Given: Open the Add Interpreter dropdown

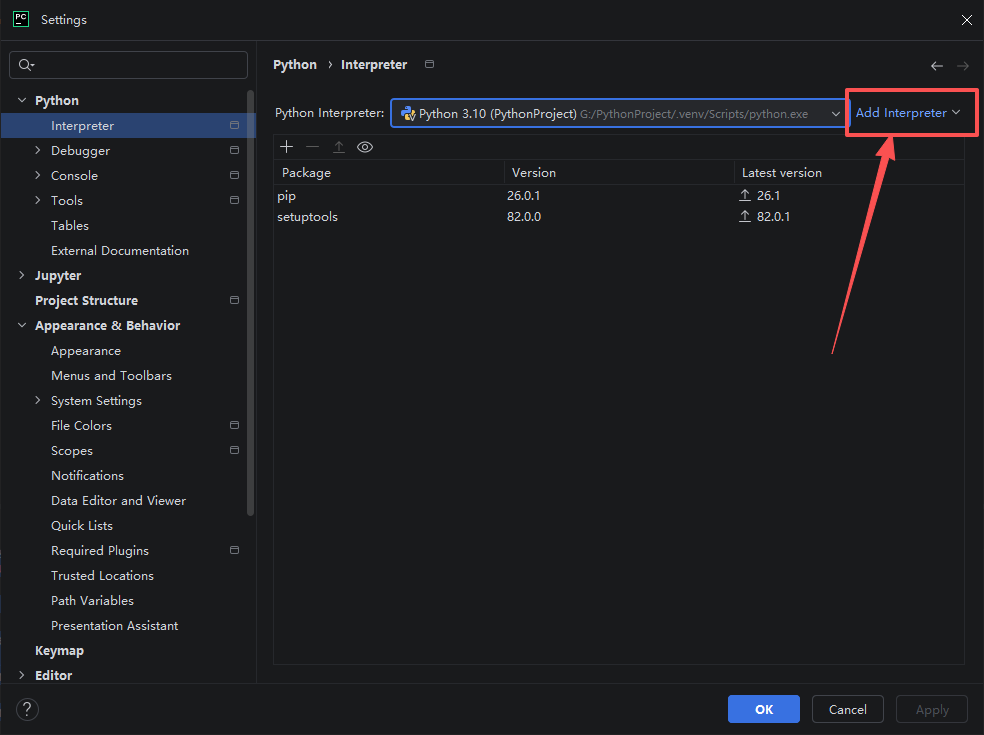Looking at the screenshot, I should [x=908, y=113].
